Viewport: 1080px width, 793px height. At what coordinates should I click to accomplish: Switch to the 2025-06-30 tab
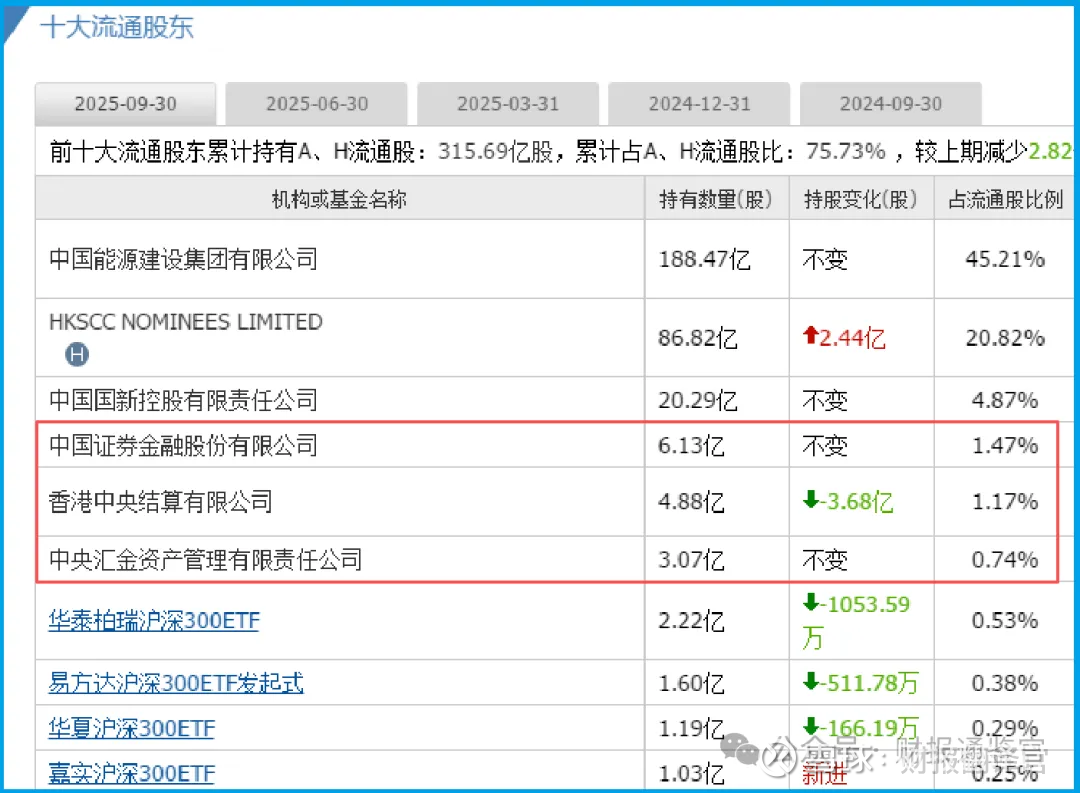317,104
